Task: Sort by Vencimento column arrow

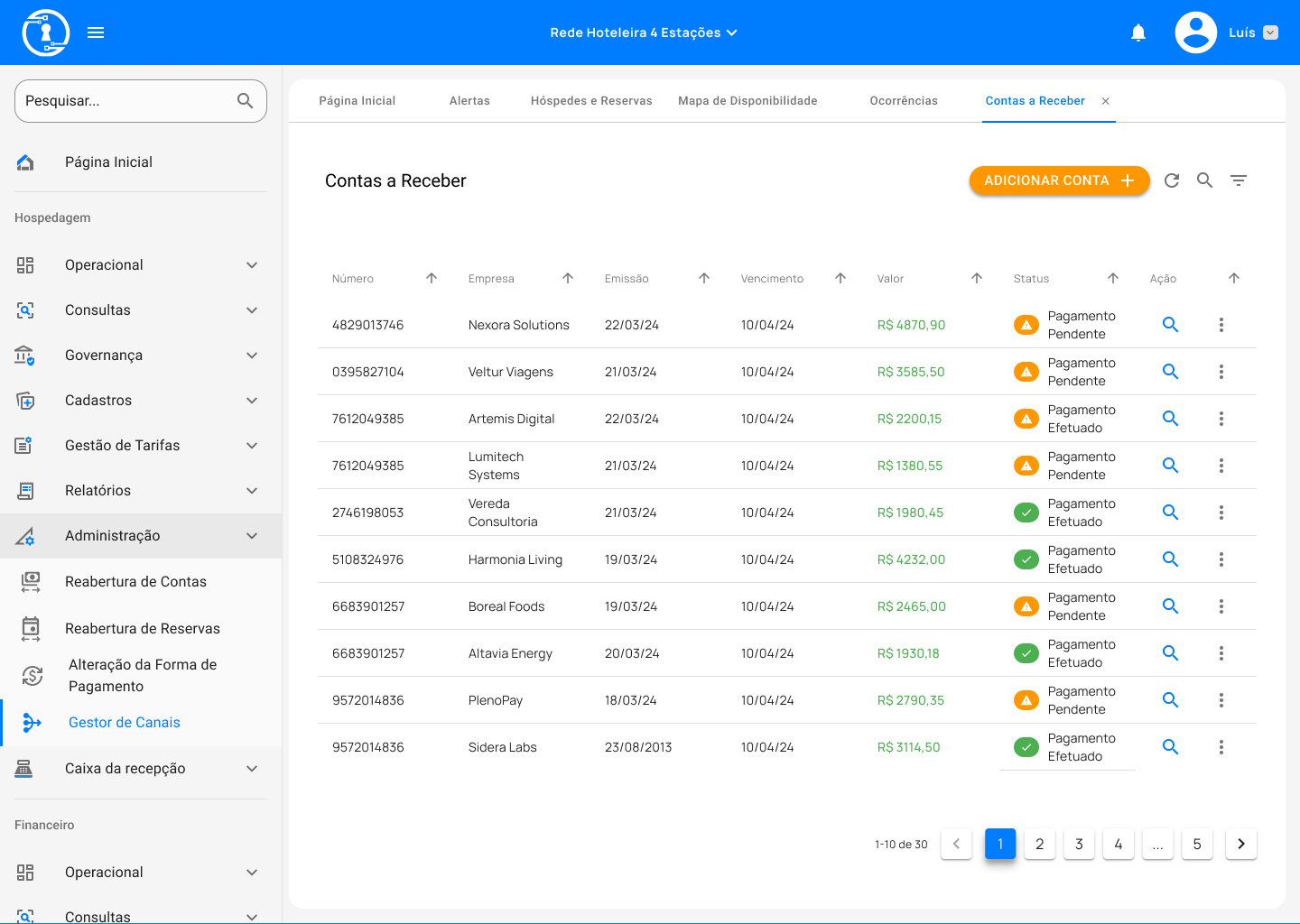Action: [x=840, y=278]
